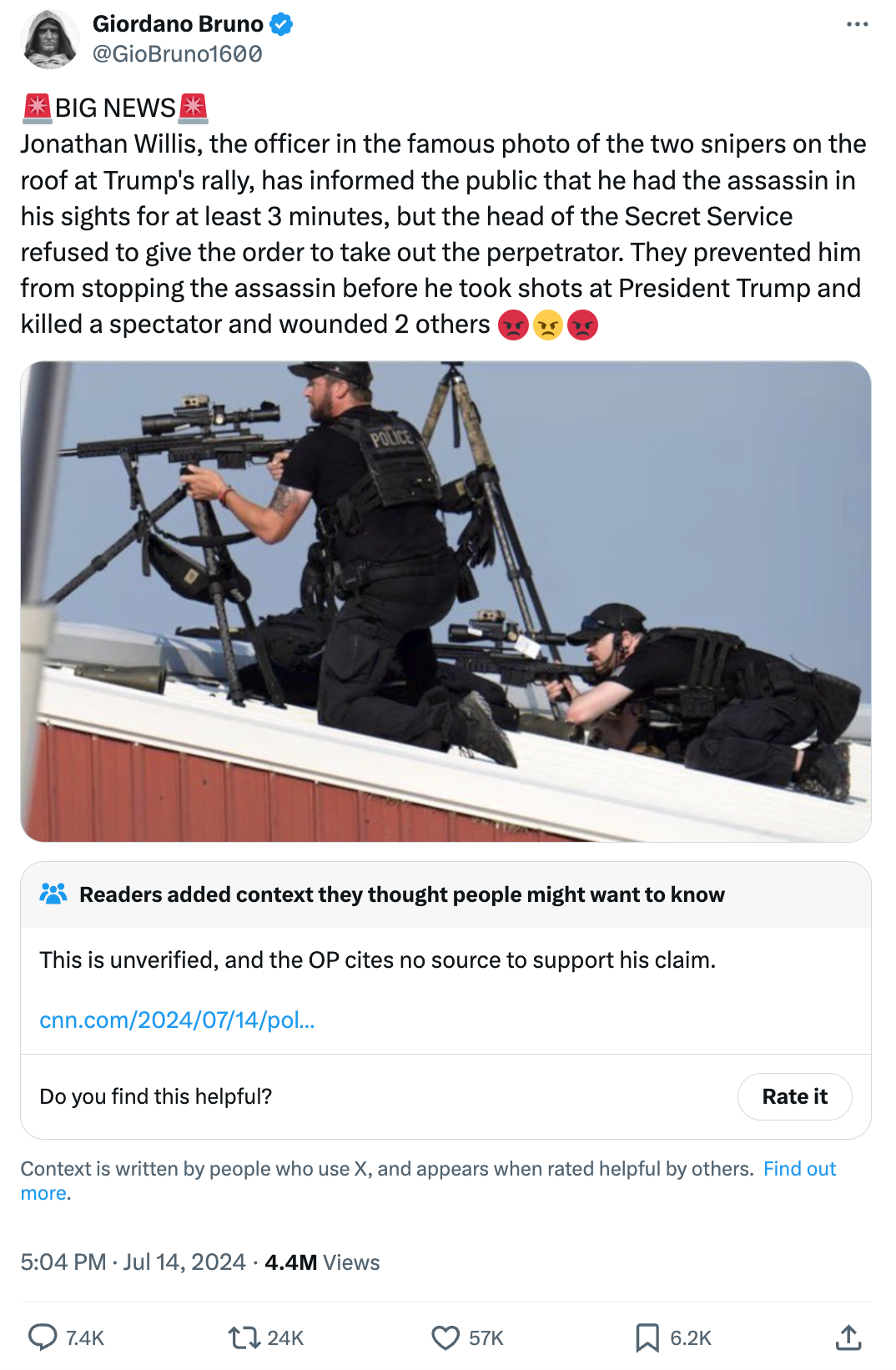Repost using the retweet arrows icon
The image size is (896, 1370).
(x=244, y=1337)
